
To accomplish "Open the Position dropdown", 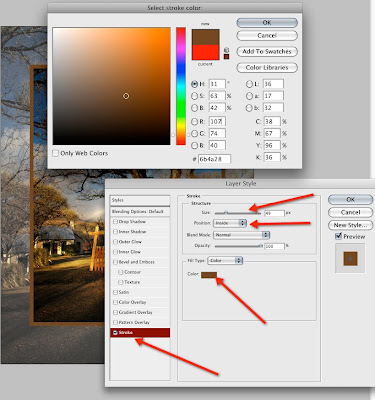I will (x=230, y=223).
